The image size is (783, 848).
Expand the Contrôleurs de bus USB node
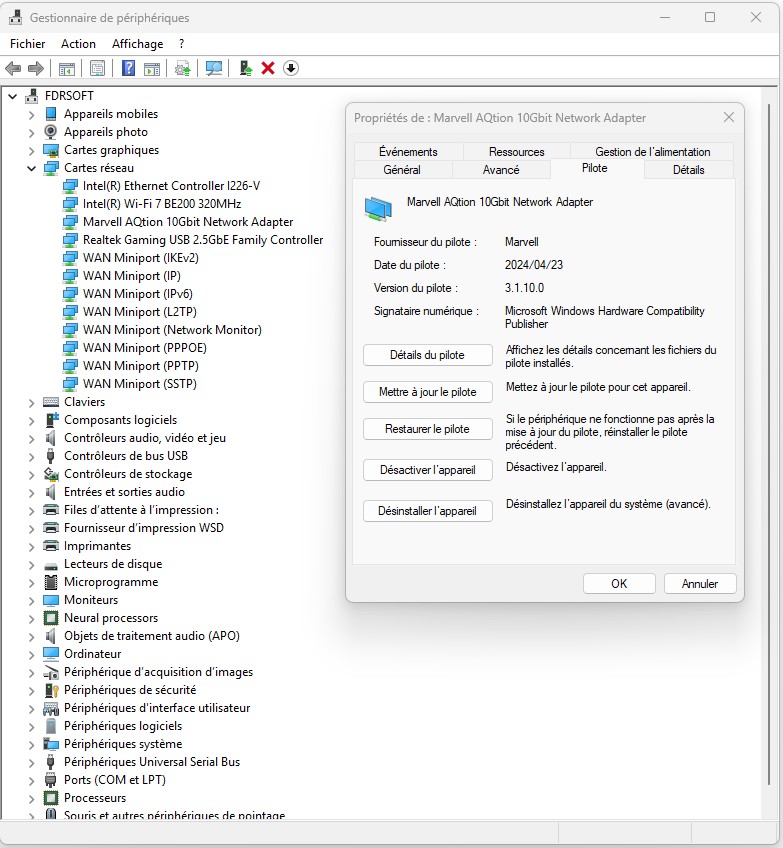coord(31,456)
